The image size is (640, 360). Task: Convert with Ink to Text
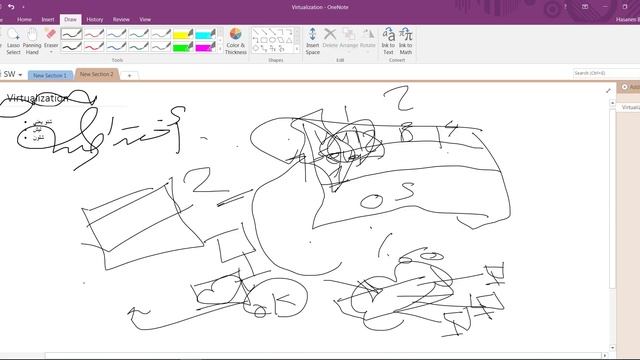pos(388,41)
